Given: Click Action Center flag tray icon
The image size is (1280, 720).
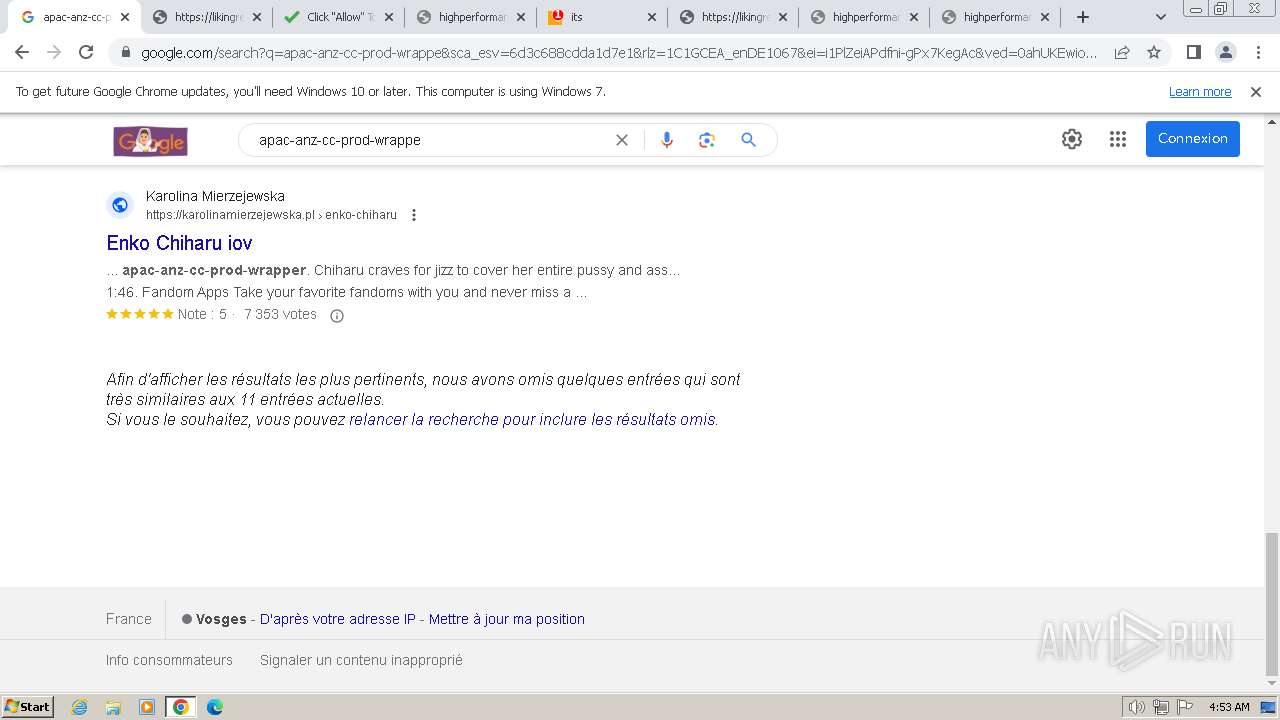Looking at the screenshot, I should click(x=1184, y=707).
